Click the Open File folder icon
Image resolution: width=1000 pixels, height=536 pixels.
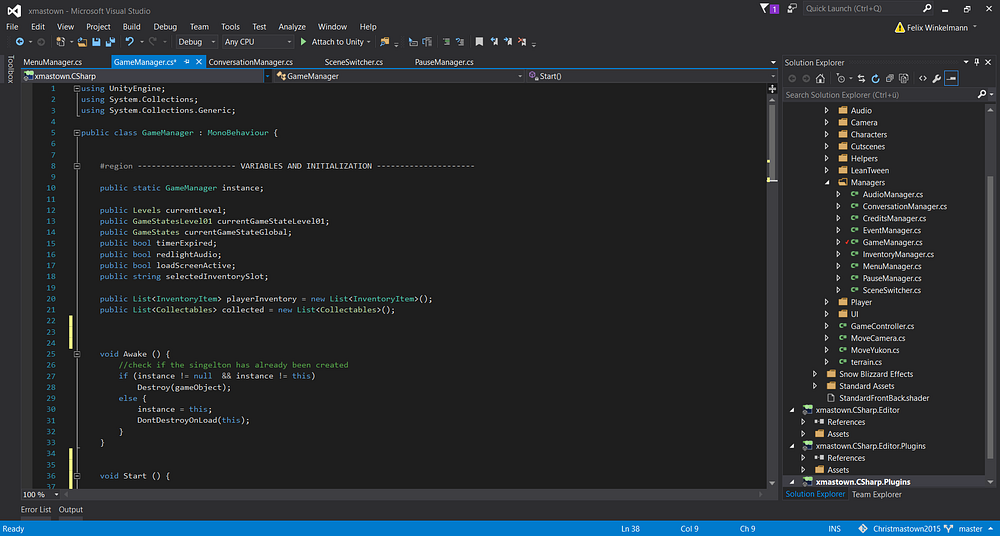pos(82,41)
